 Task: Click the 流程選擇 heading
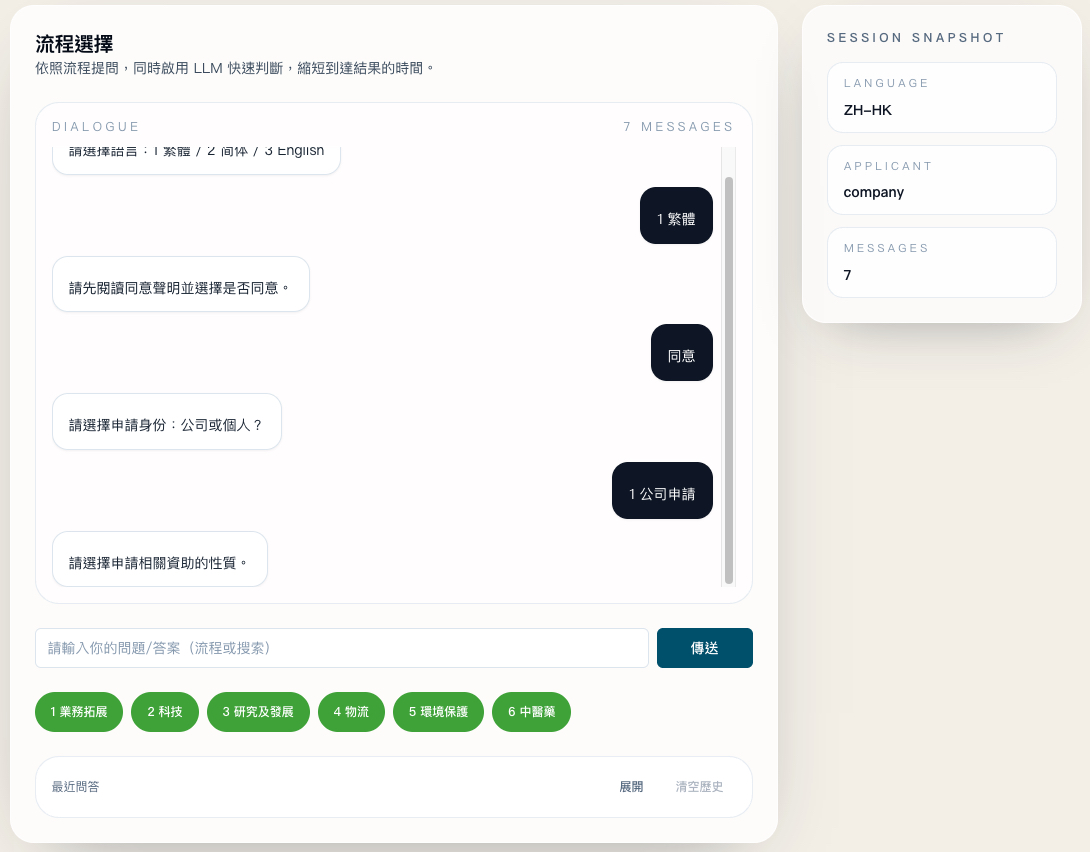pyautogui.click(x=74, y=44)
